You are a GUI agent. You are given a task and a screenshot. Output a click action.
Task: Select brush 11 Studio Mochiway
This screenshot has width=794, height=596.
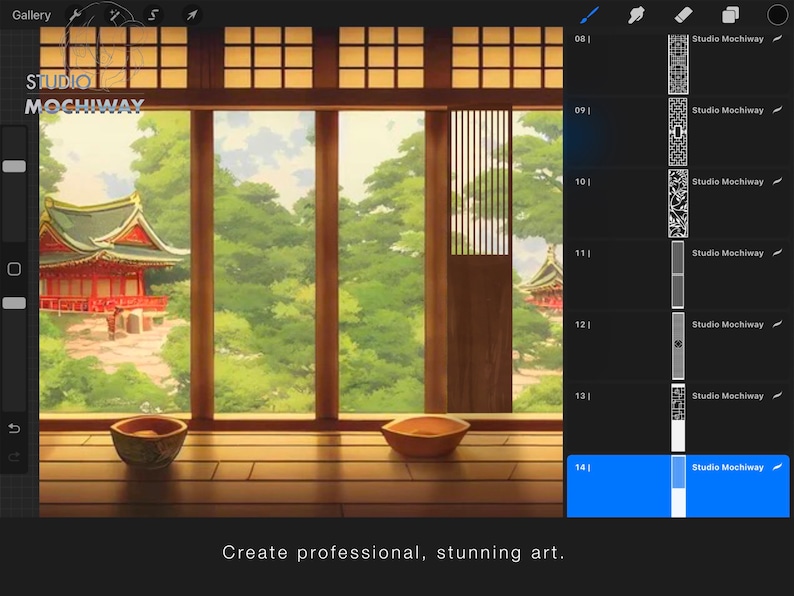[x=678, y=275]
